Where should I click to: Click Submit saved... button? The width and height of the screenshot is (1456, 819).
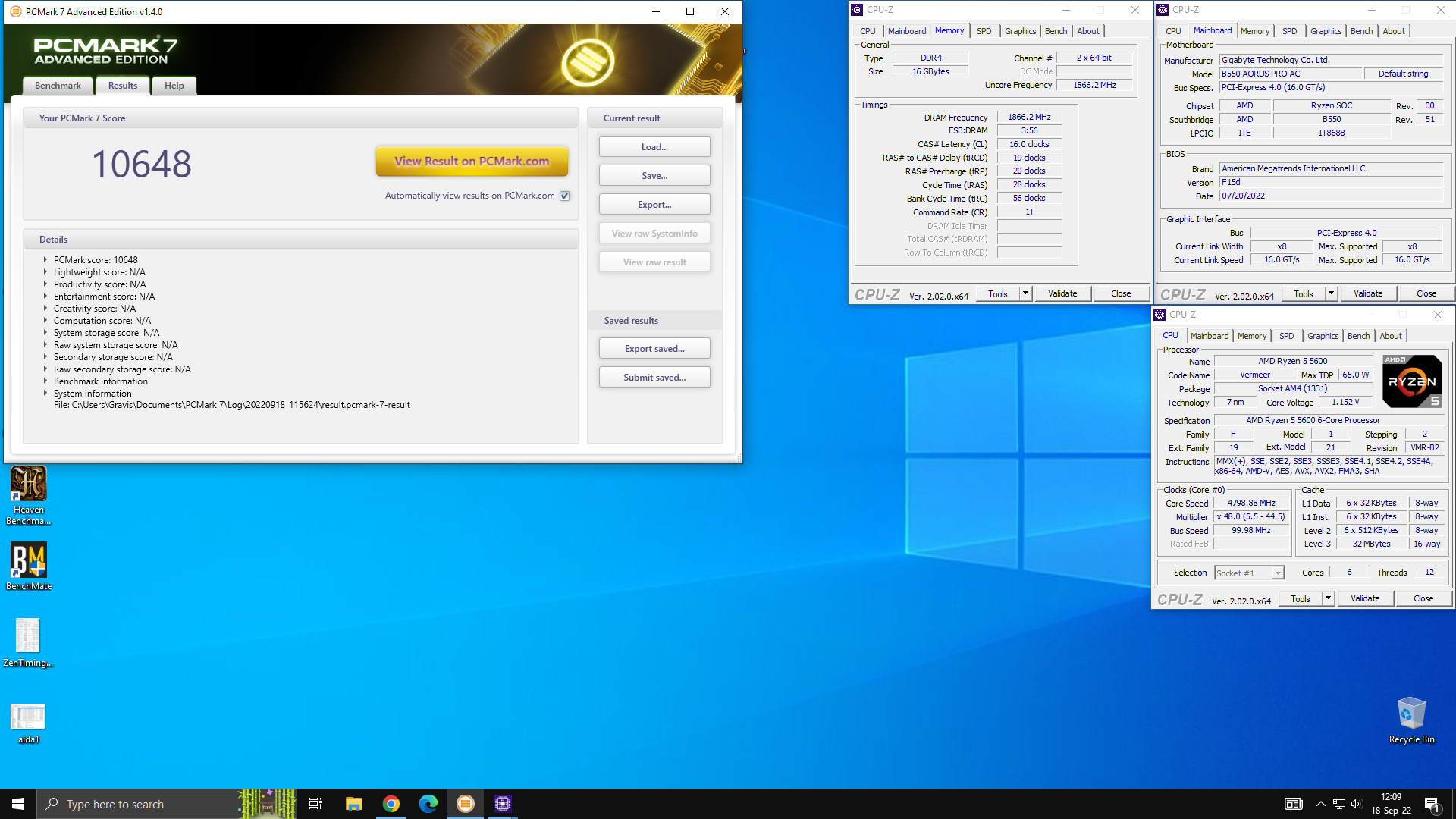(654, 378)
